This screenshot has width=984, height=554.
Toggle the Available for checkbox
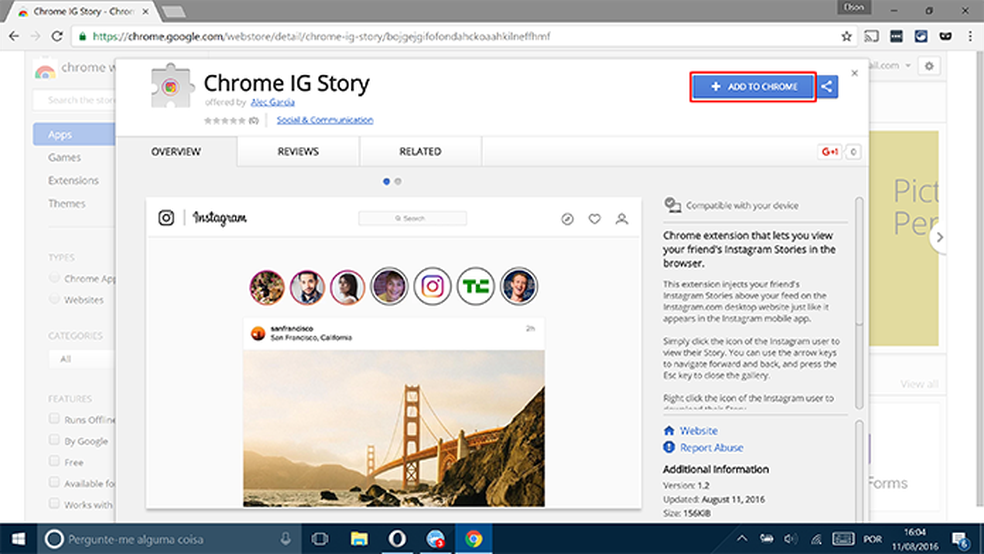[x=55, y=482]
